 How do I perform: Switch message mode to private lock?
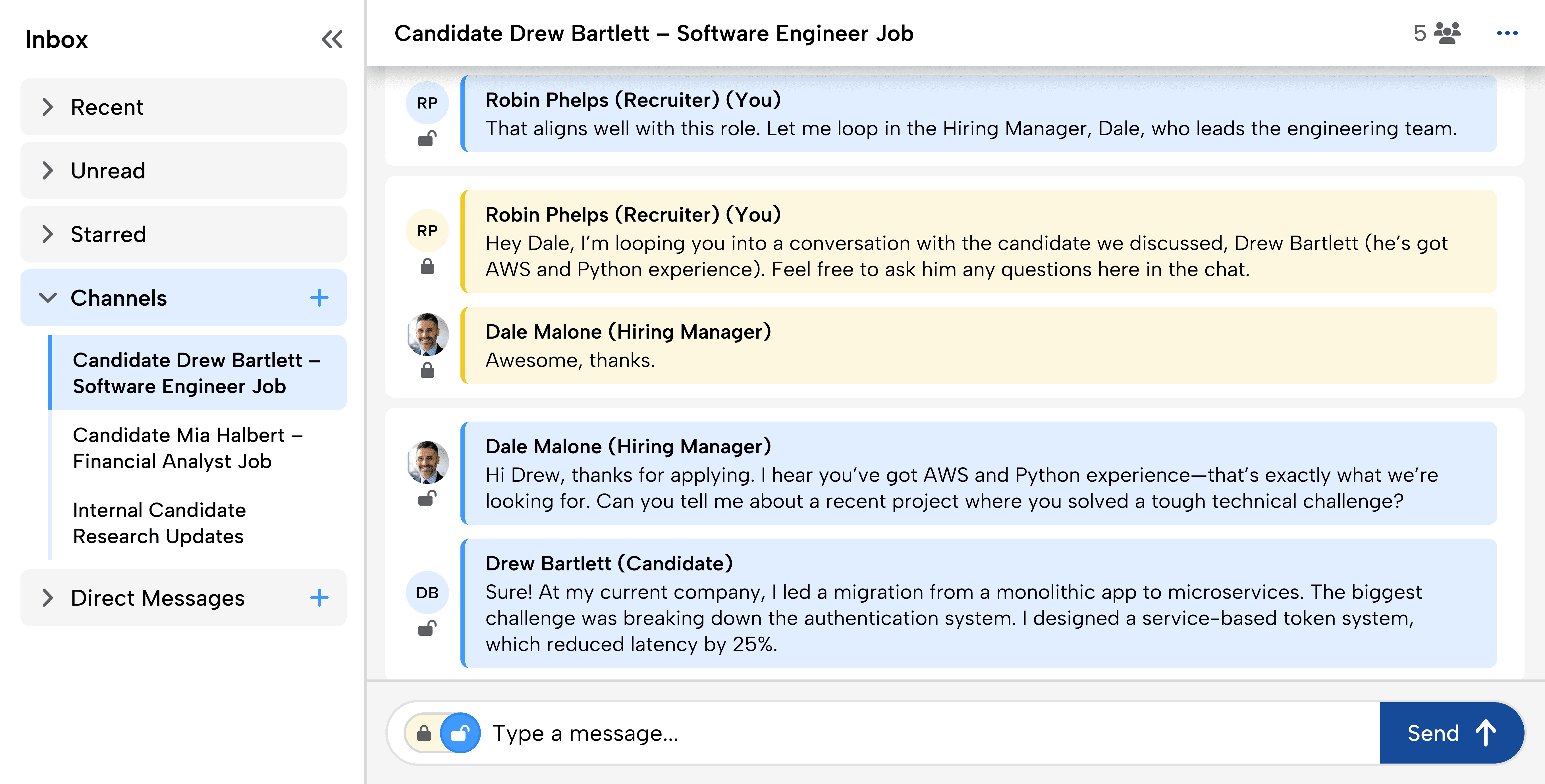tap(423, 733)
